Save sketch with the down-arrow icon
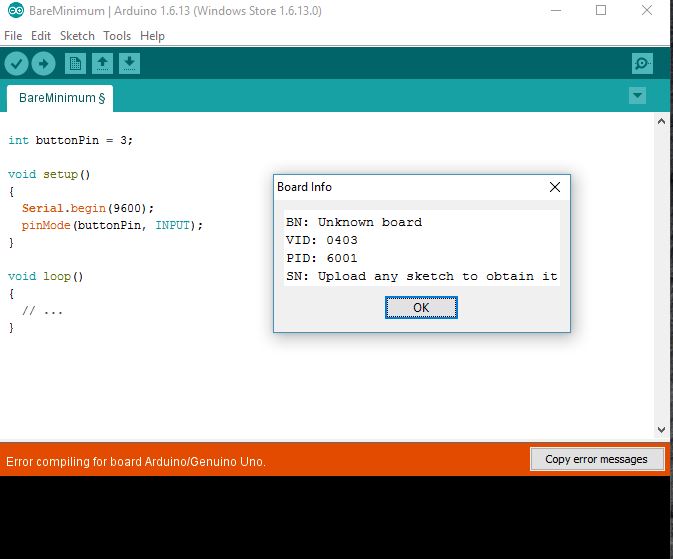673x559 pixels. [x=129, y=64]
